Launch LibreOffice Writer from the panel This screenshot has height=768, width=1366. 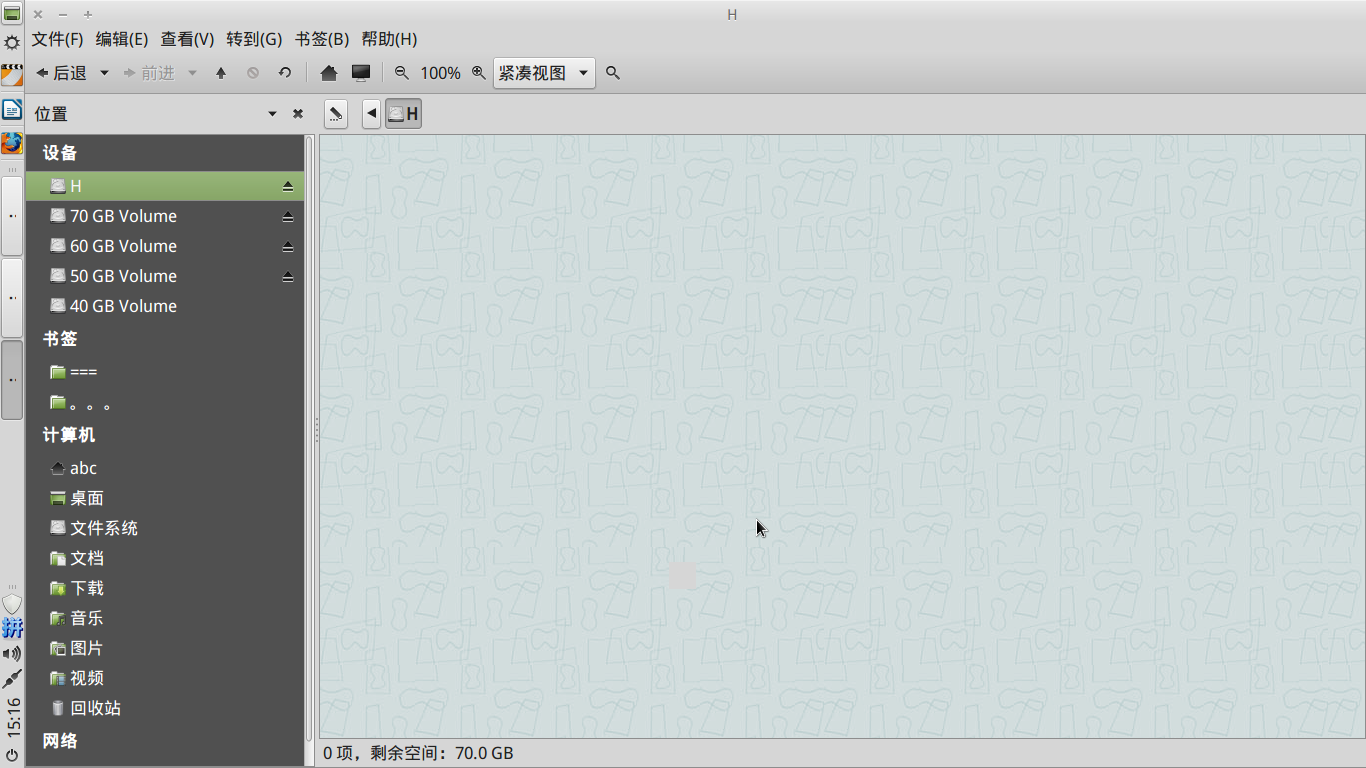[12, 109]
